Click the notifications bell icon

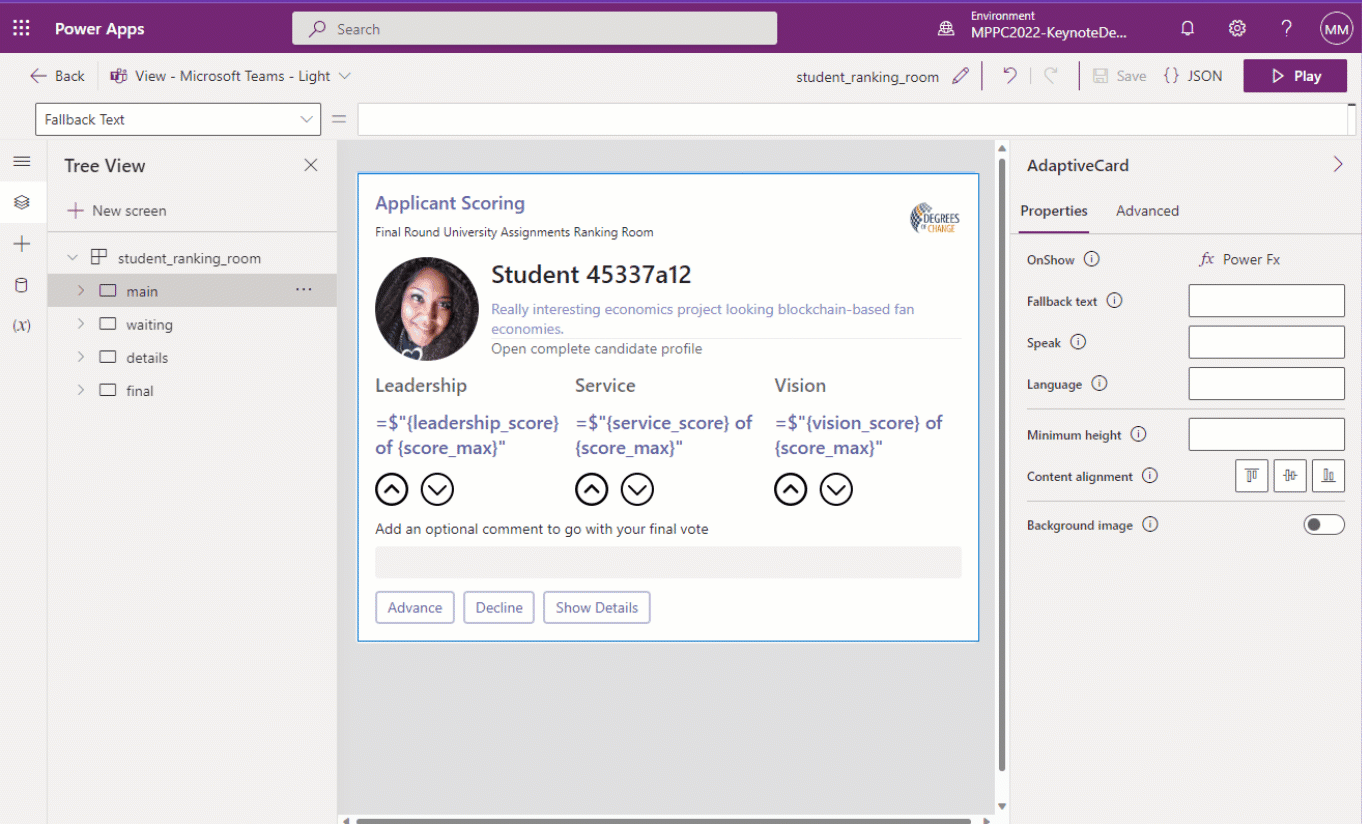click(1188, 29)
